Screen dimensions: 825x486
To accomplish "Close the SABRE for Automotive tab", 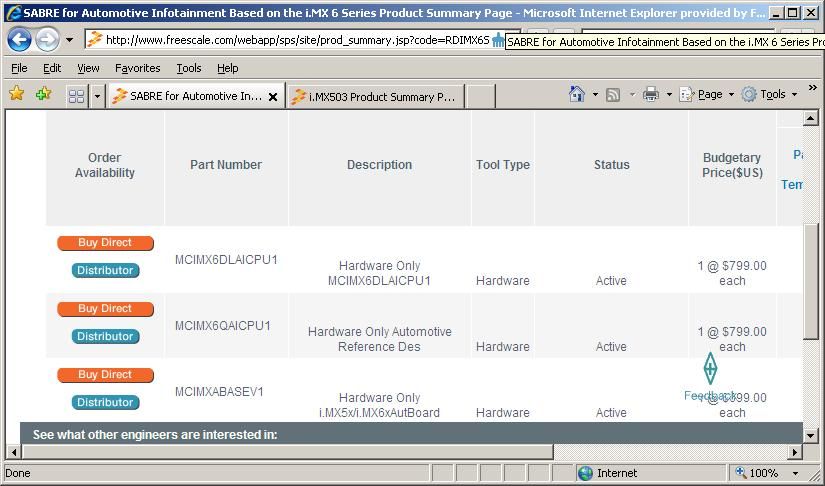I will click(273, 97).
